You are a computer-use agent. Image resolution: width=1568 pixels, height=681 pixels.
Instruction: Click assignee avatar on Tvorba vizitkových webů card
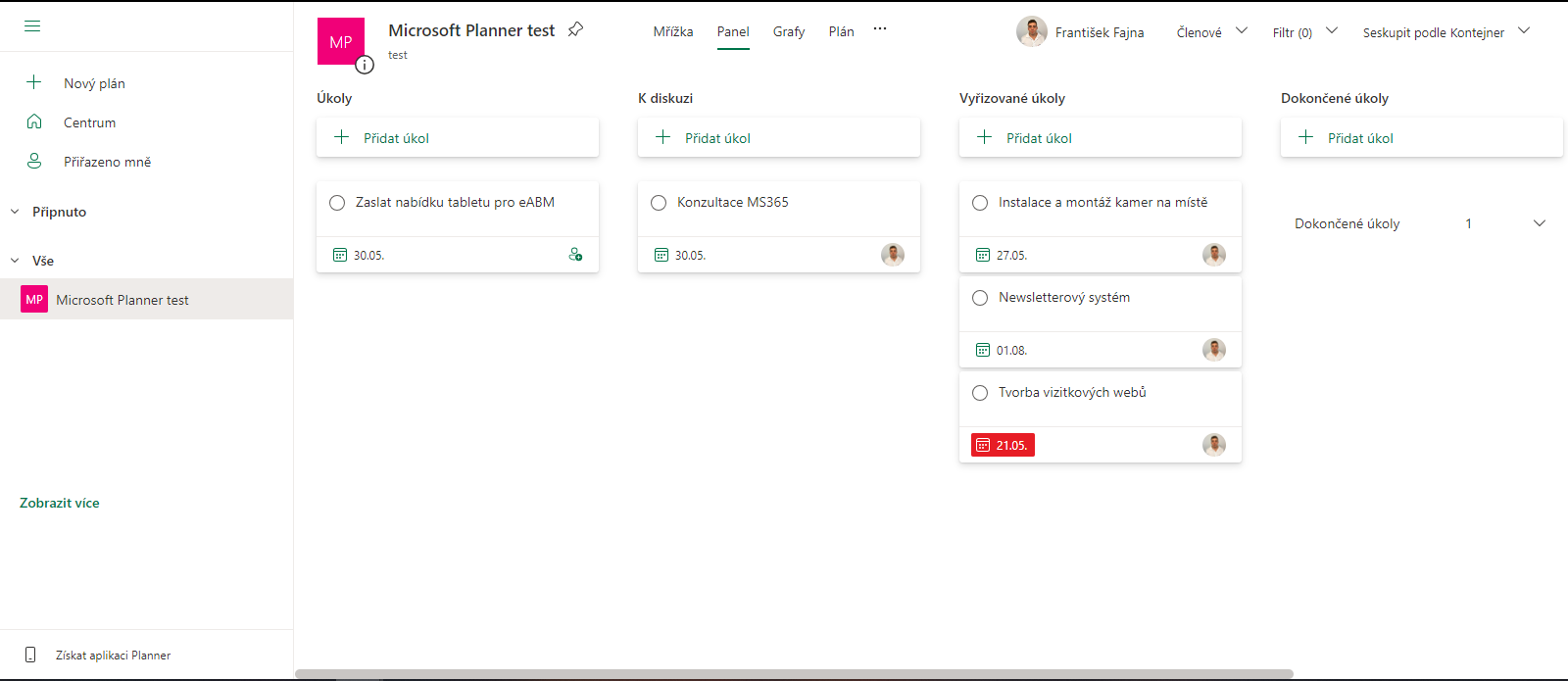point(1214,445)
